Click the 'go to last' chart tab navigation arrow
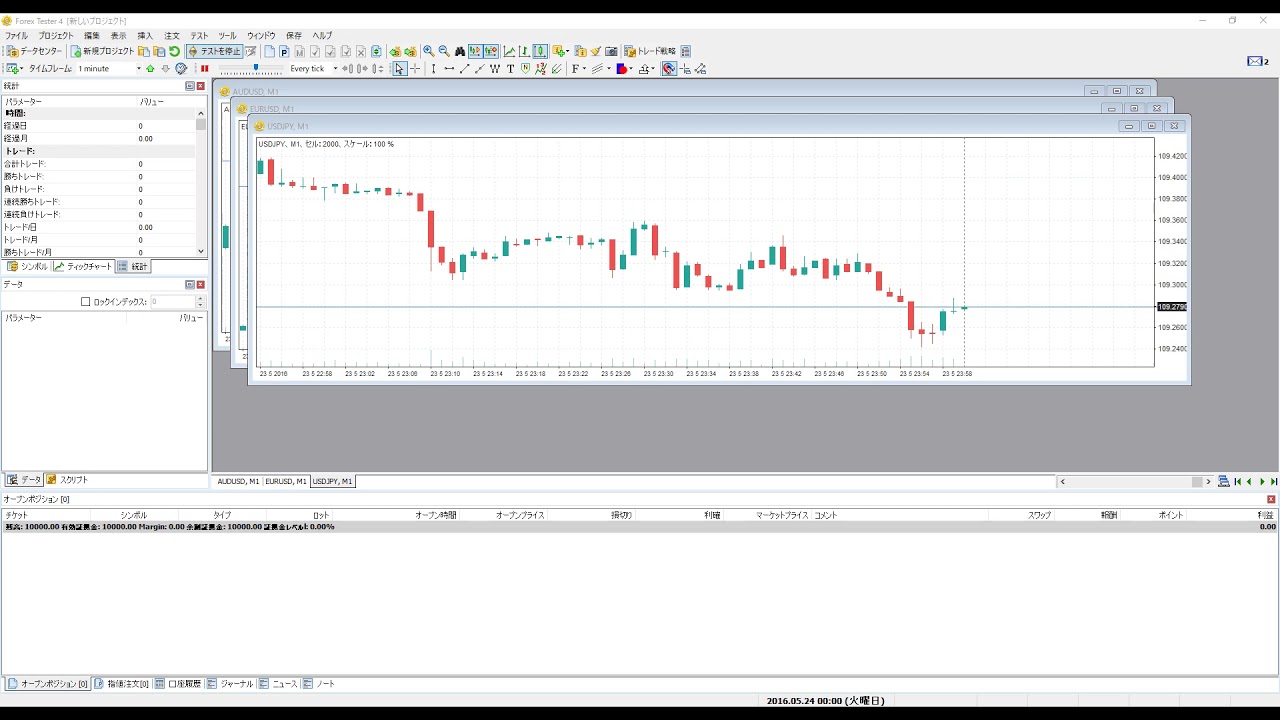Image resolution: width=1280 pixels, height=720 pixels. pyautogui.click(x=1274, y=482)
